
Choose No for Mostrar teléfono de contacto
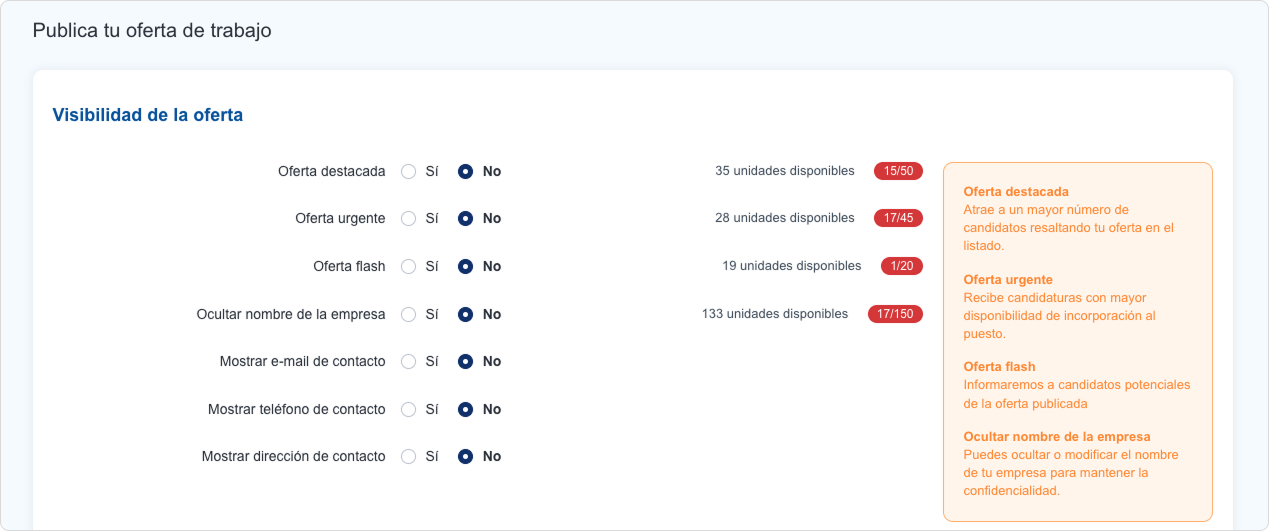(x=465, y=409)
